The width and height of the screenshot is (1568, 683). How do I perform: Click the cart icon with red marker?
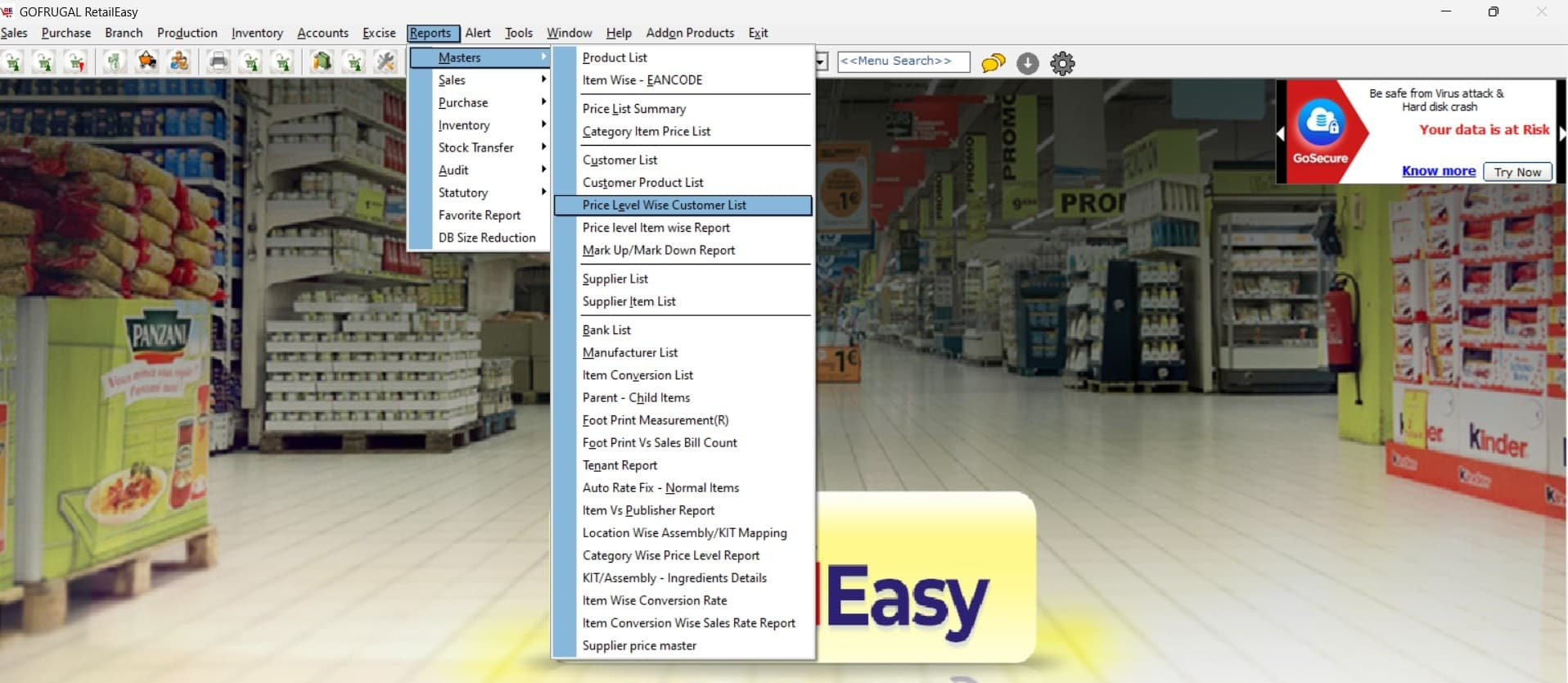pyautogui.click(x=75, y=62)
